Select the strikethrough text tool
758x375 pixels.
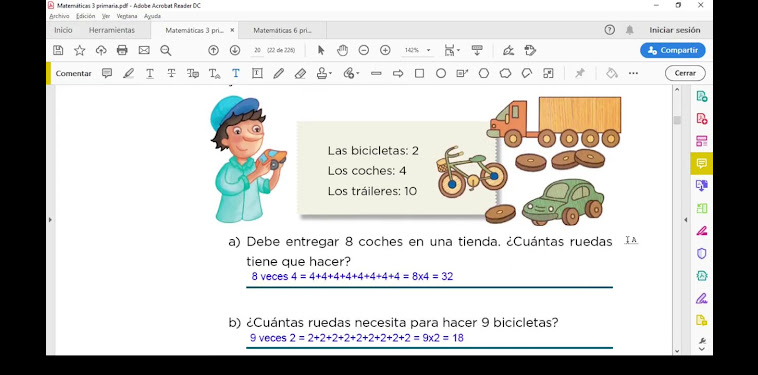coord(171,73)
